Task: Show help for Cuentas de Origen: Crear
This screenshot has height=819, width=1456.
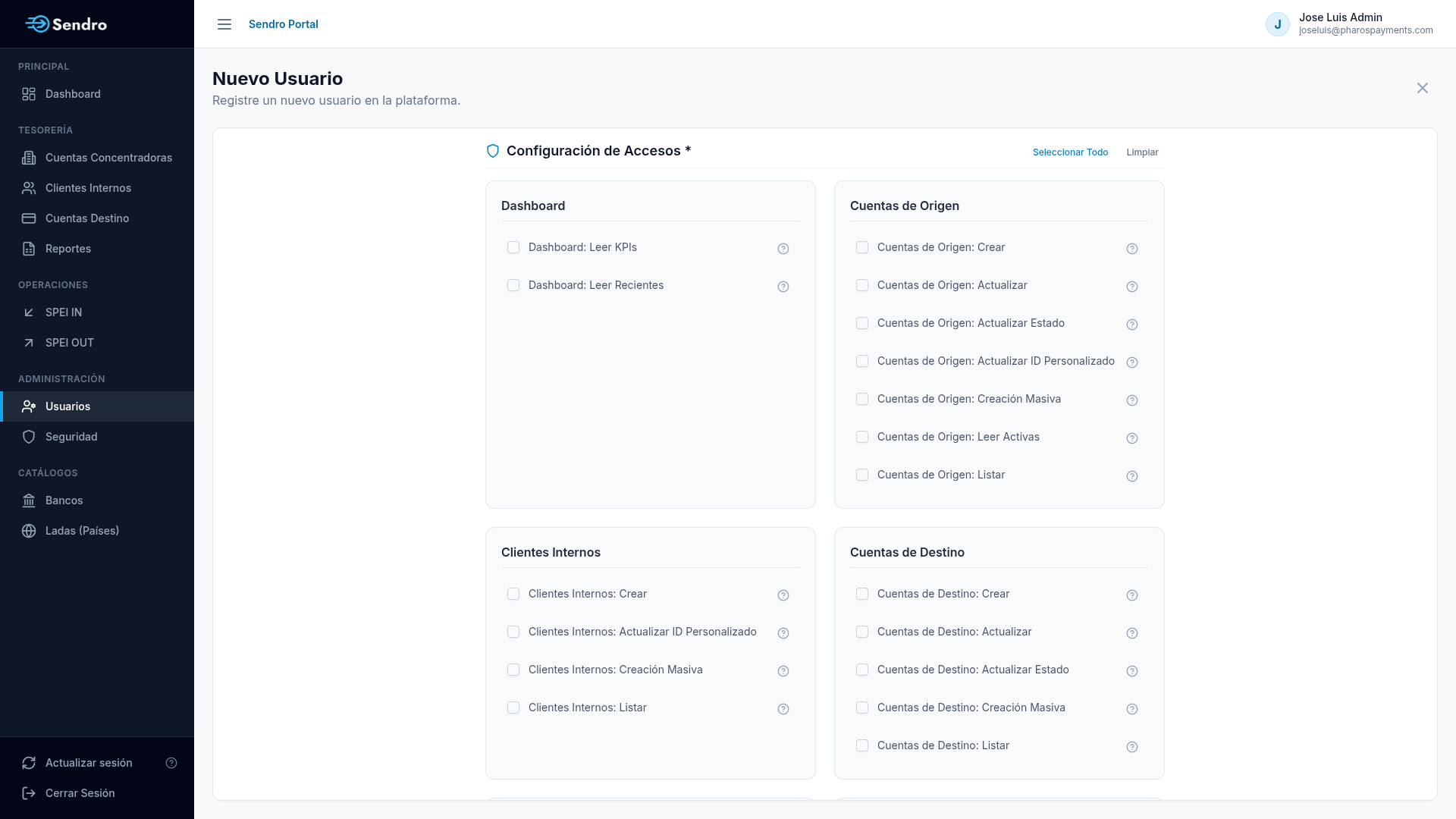Action: click(x=1132, y=249)
